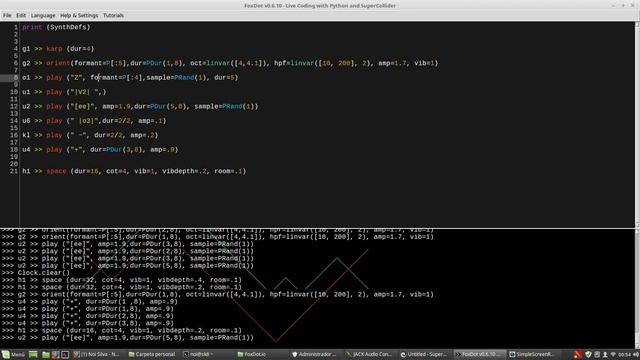The image size is (640, 360).
Task: Click line 1 print (SynthDefs) code
Action: (x=56, y=27)
